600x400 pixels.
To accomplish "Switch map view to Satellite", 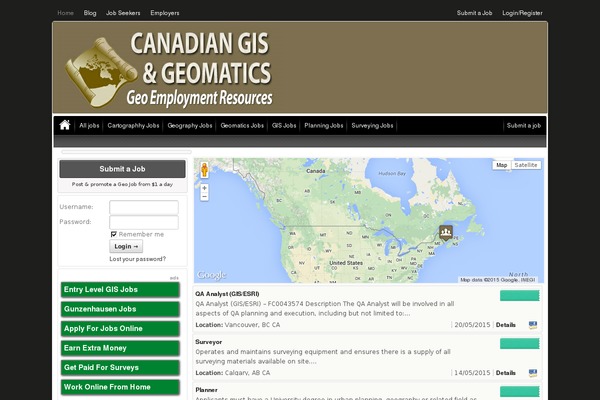I will click(x=526, y=165).
